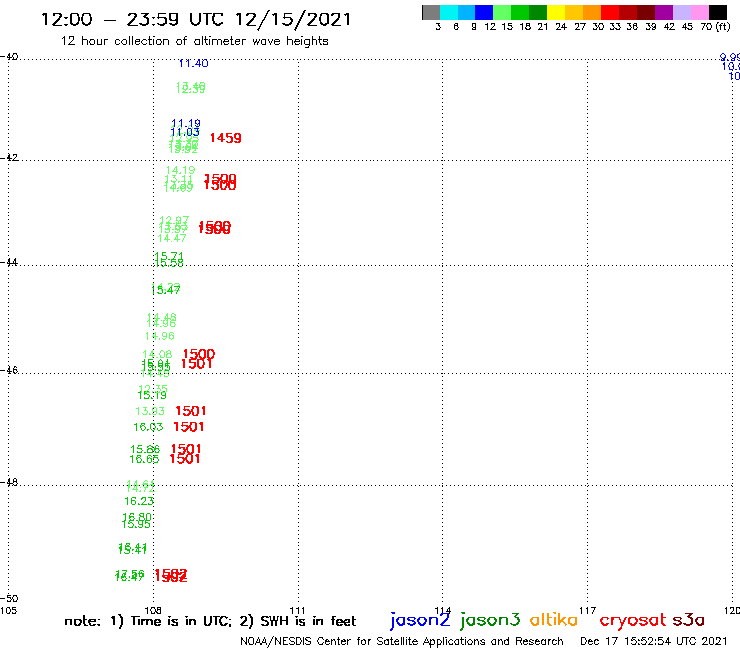Click the green 15.66 wave height value
Viewport: 740px width, 650px height.
click(x=145, y=449)
